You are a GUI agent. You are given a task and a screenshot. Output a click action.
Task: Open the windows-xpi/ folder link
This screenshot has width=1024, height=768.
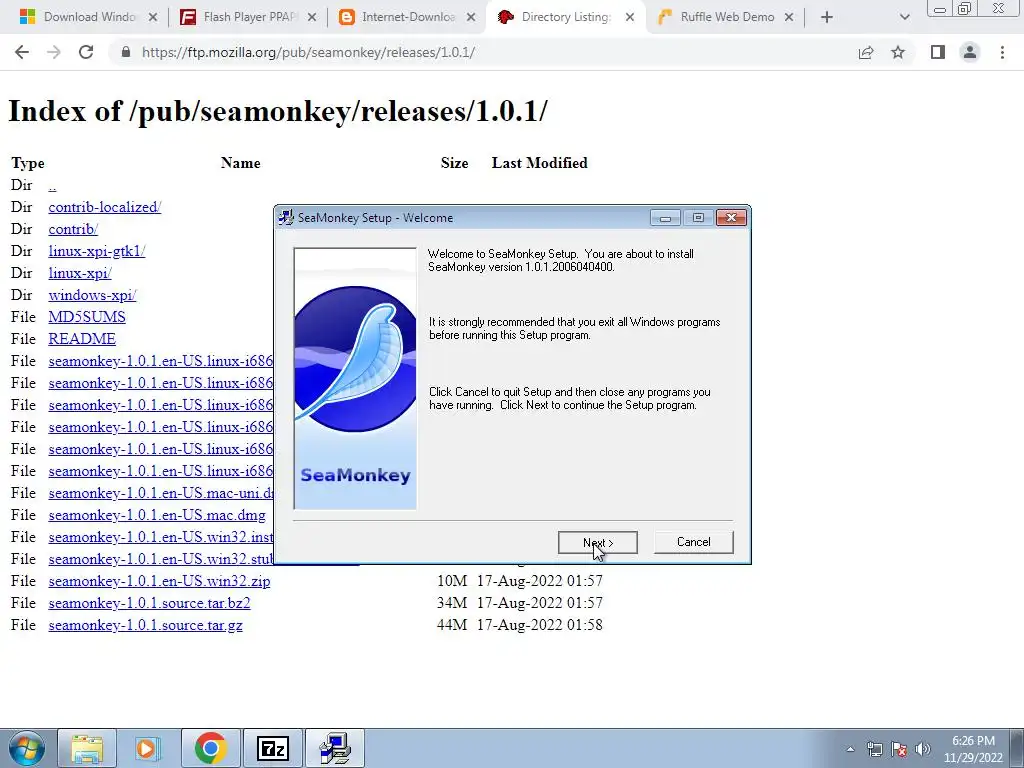92,295
